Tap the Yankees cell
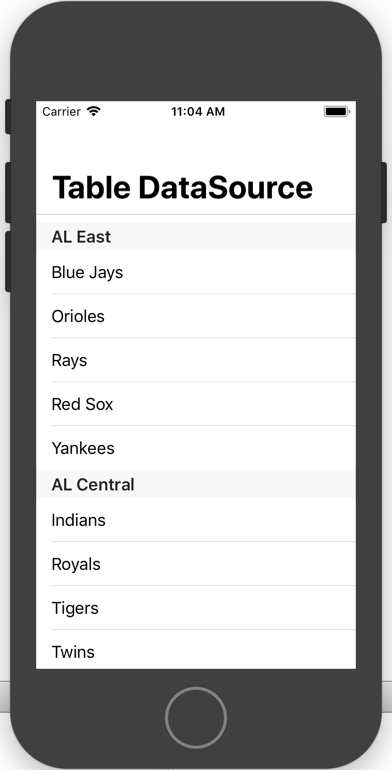 [196, 448]
